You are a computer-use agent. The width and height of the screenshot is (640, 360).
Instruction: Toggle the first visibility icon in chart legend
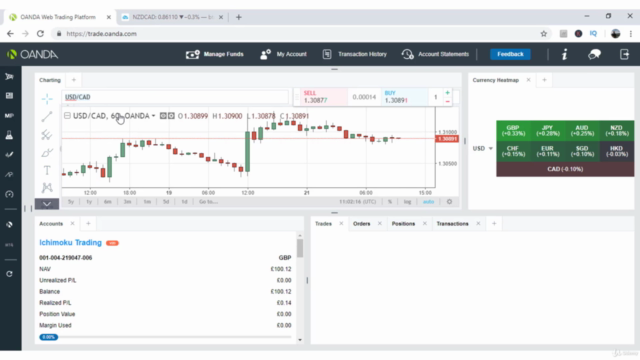click(163, 116)
